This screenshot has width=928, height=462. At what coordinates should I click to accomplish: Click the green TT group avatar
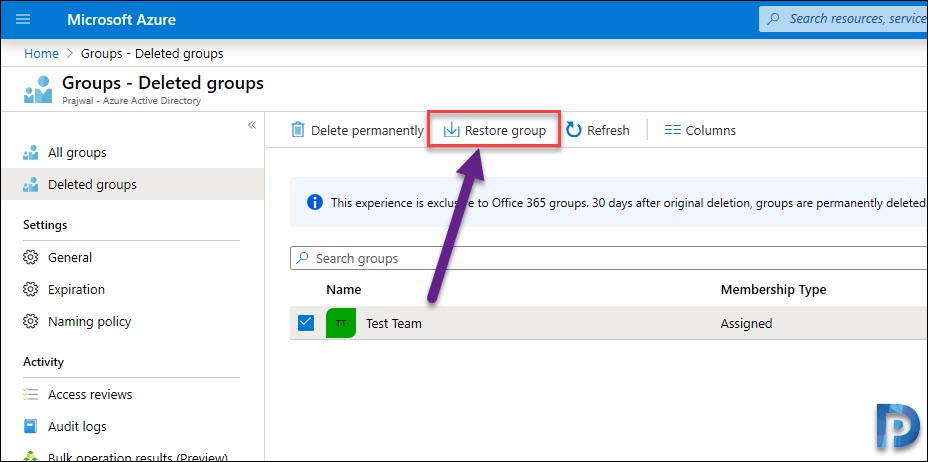341,324
